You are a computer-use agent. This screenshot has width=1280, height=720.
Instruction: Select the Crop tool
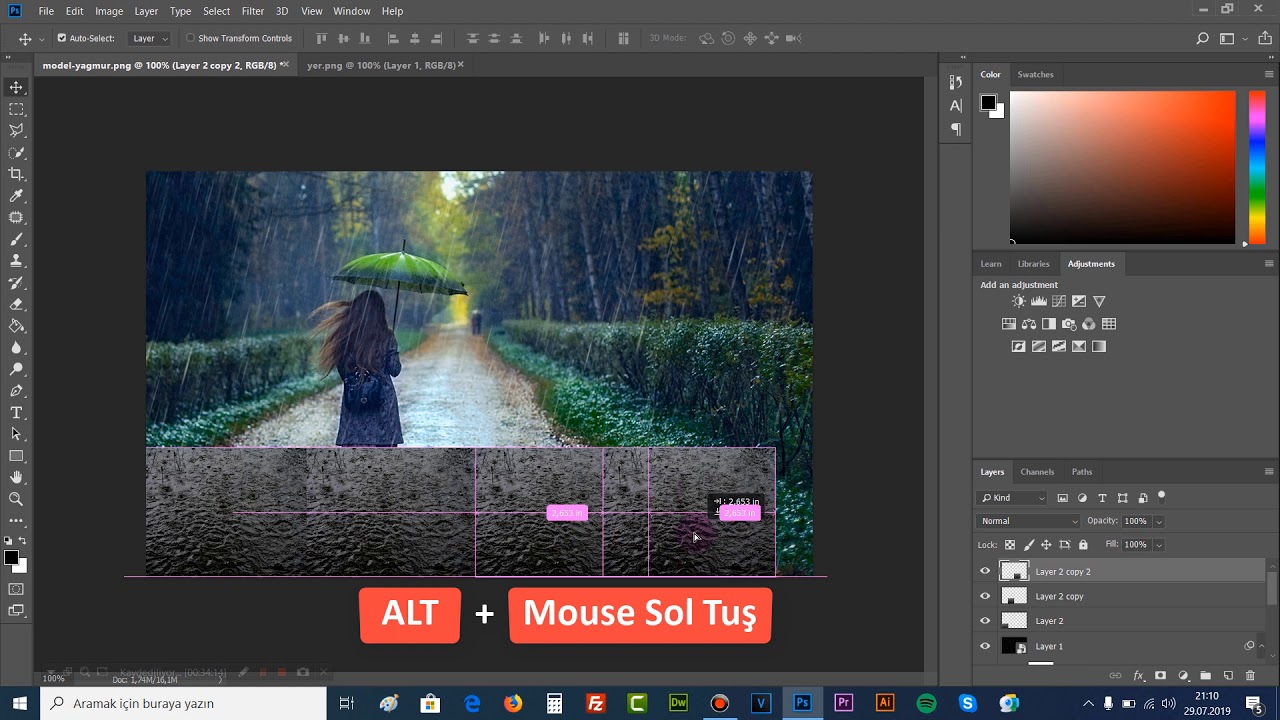pyautogui.click(x=16, y=174)
